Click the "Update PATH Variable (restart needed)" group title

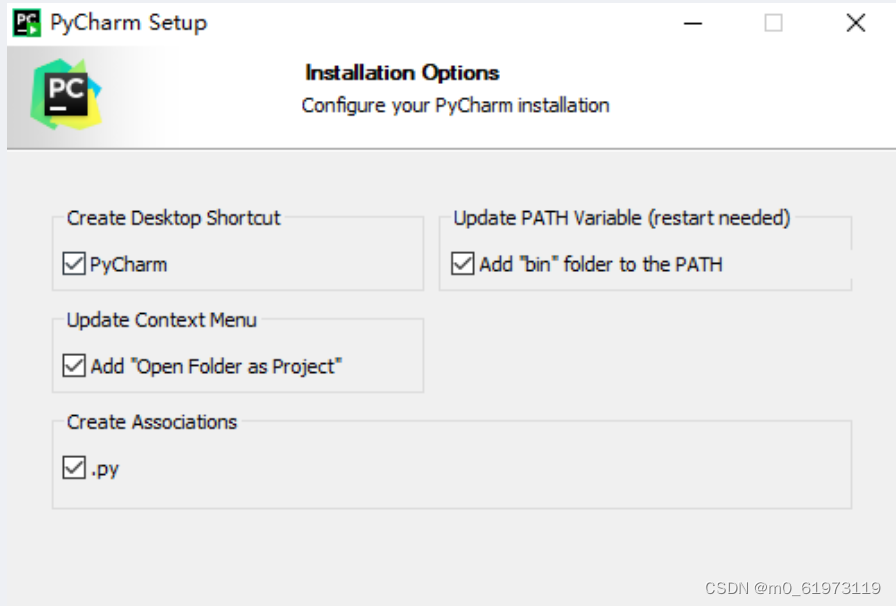point(621,218)
